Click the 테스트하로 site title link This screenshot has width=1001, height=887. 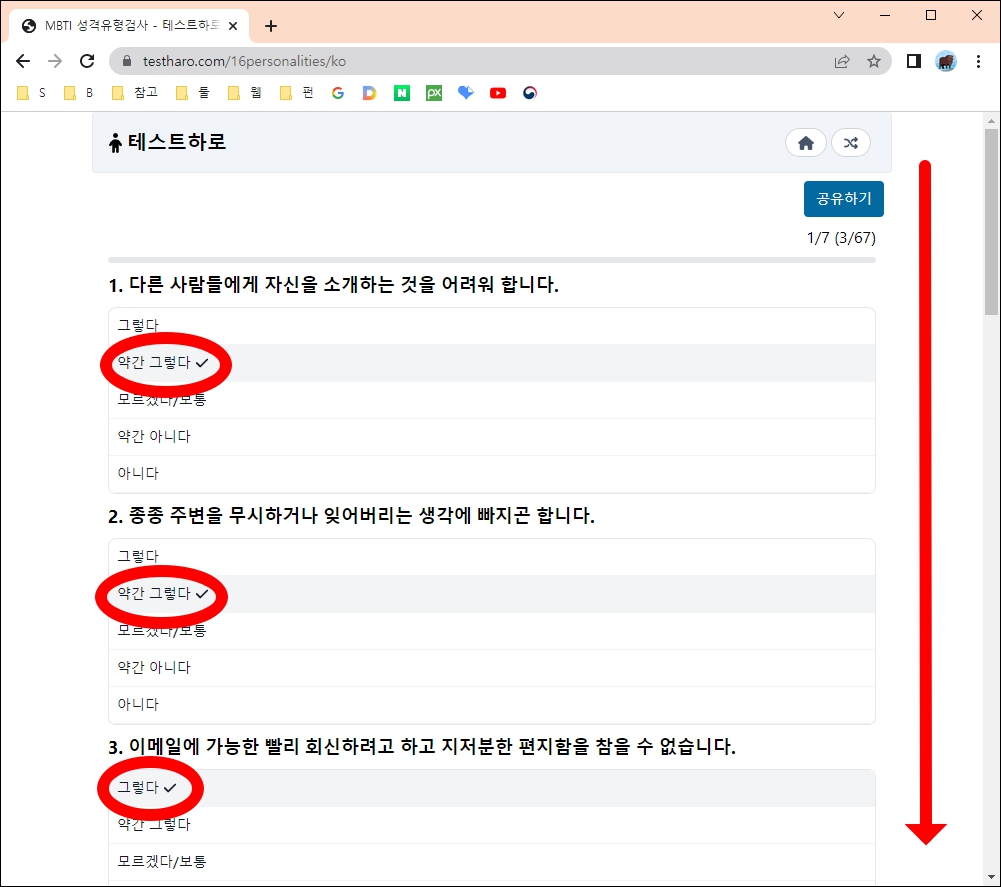[x=170, y=143]
